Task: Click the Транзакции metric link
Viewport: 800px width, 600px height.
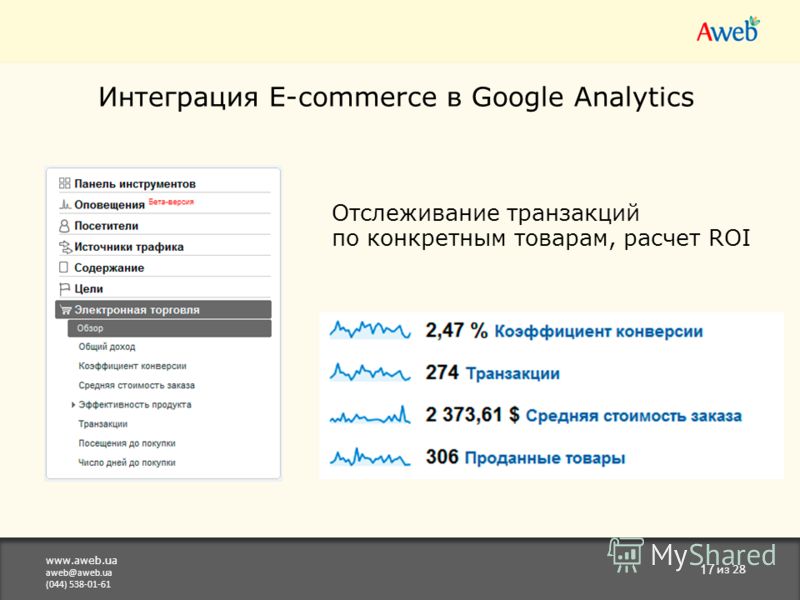Action: pos(513,373)
